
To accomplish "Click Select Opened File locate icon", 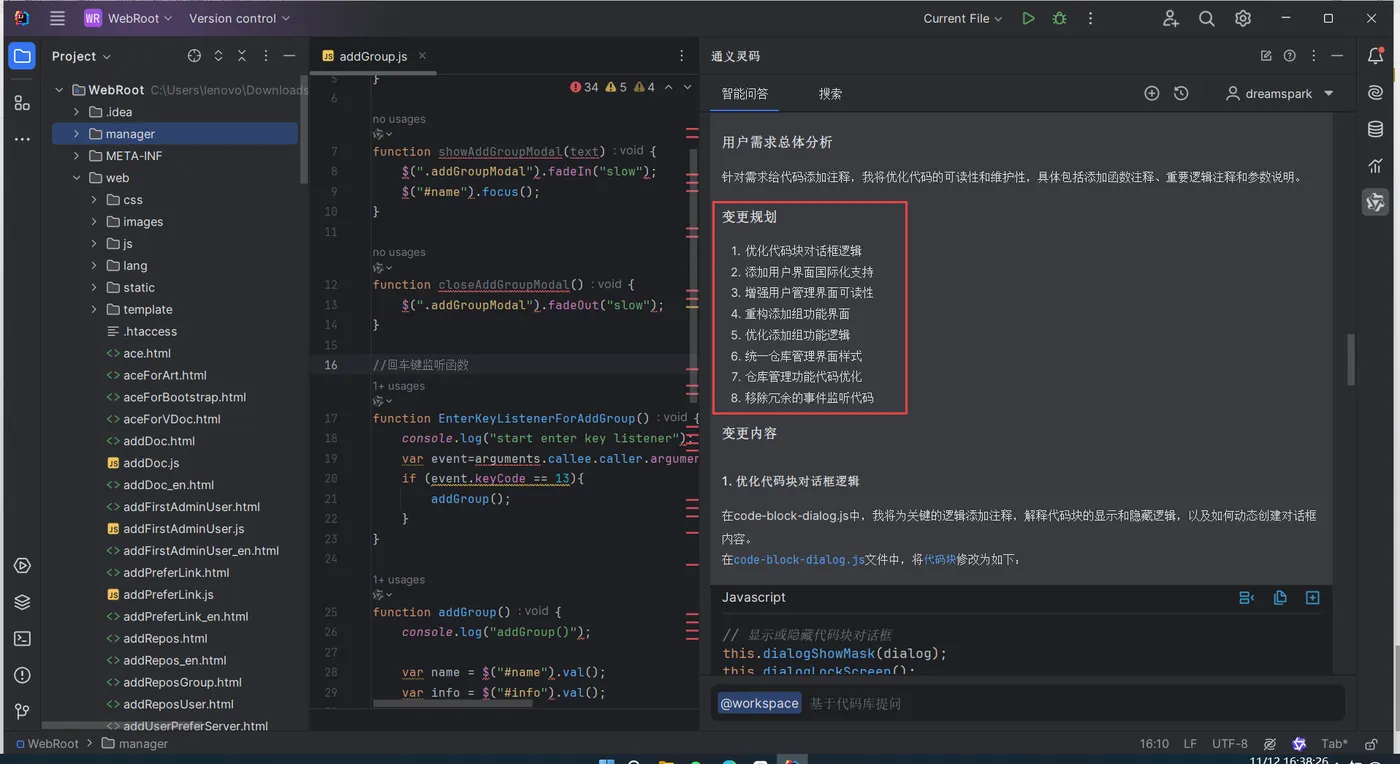I will click(x=194, y=56).
